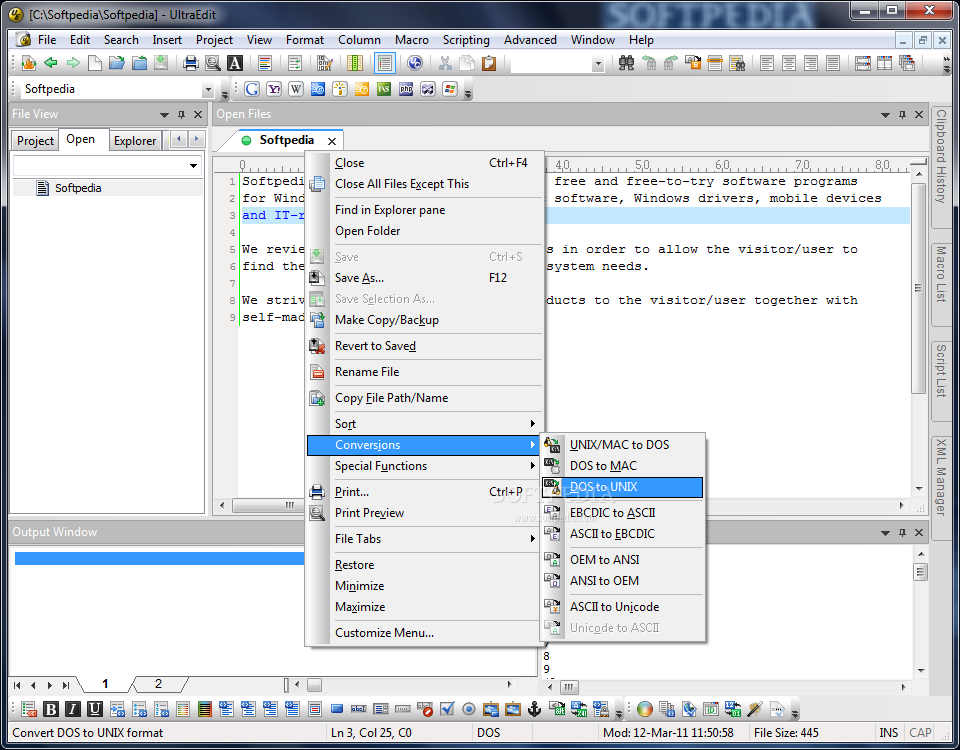Open the Advanced menu
The width and height of the screenshot is (960, 750).
click(530, 40)
